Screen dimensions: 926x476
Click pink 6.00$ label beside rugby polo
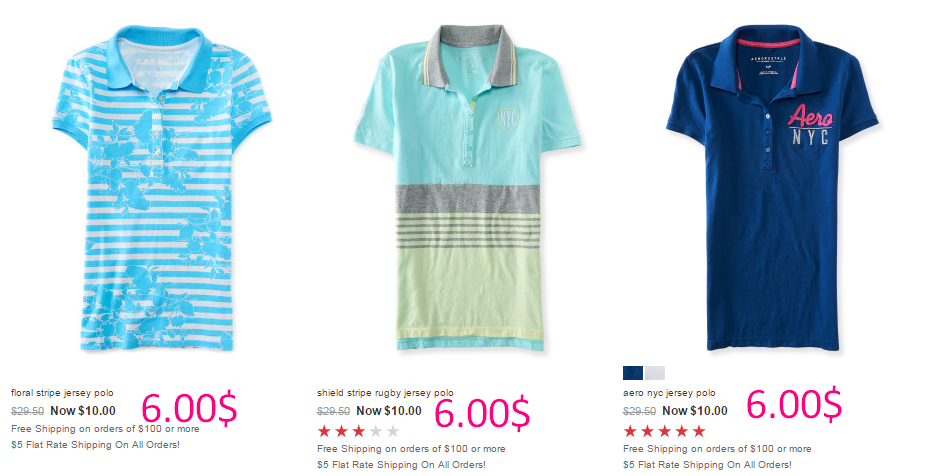click(482, 412)
